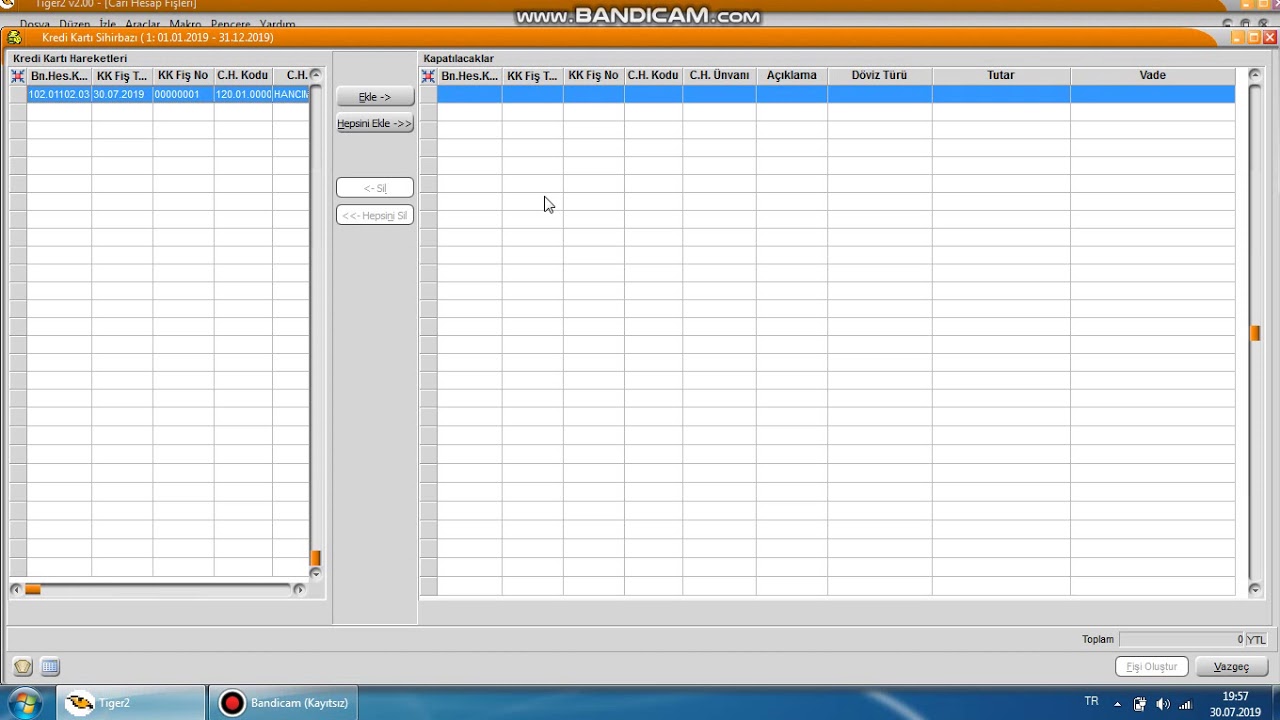Click KK Fiş T... header in Kapatılacaklar grid

(533, 76)
